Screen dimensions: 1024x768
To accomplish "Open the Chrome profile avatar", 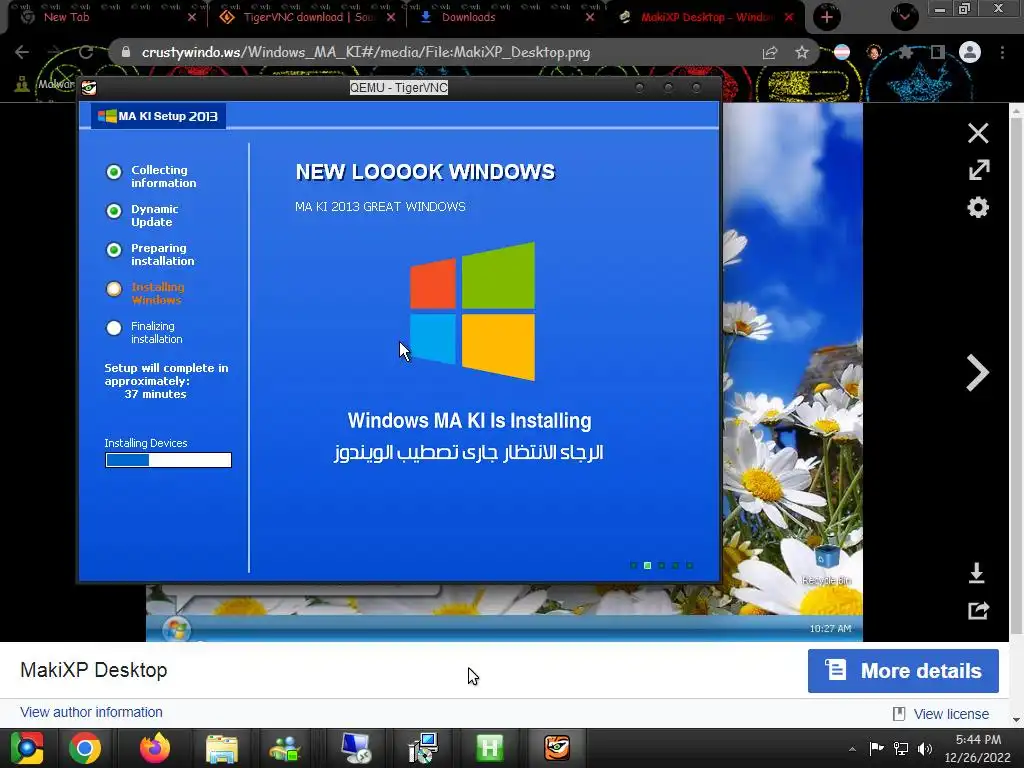I will 970,52.
